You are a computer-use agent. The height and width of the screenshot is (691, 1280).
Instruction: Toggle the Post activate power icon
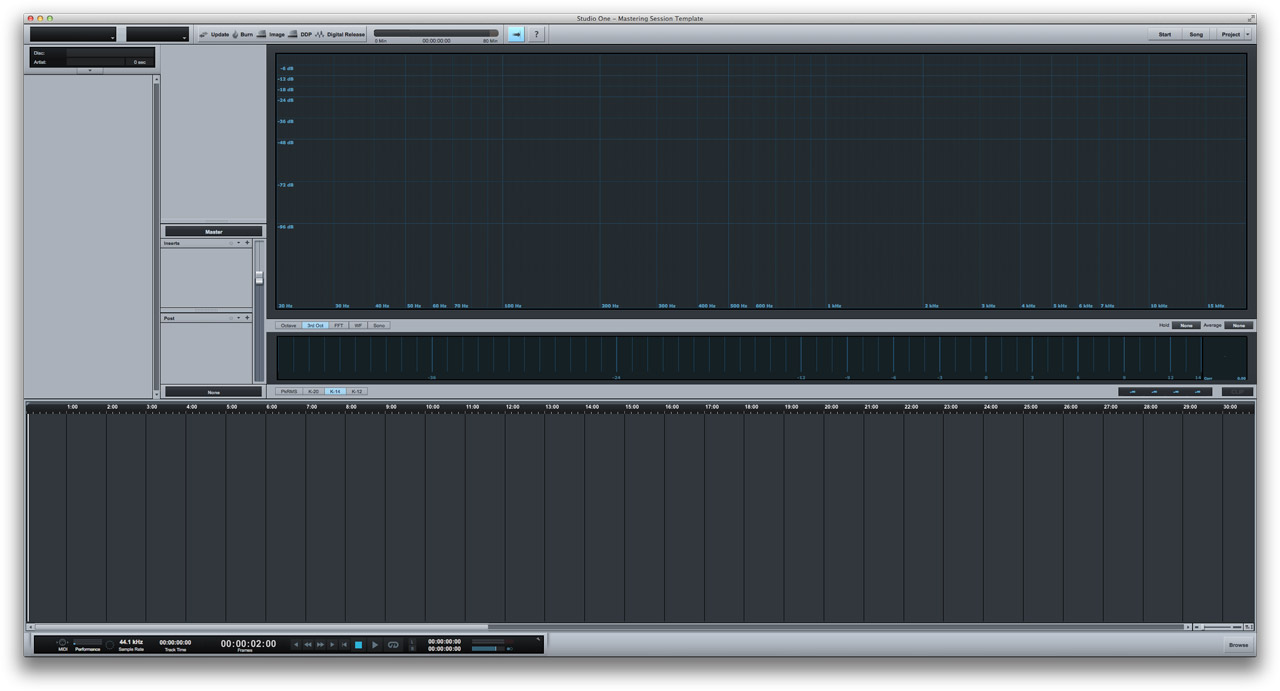coord(231,318)
